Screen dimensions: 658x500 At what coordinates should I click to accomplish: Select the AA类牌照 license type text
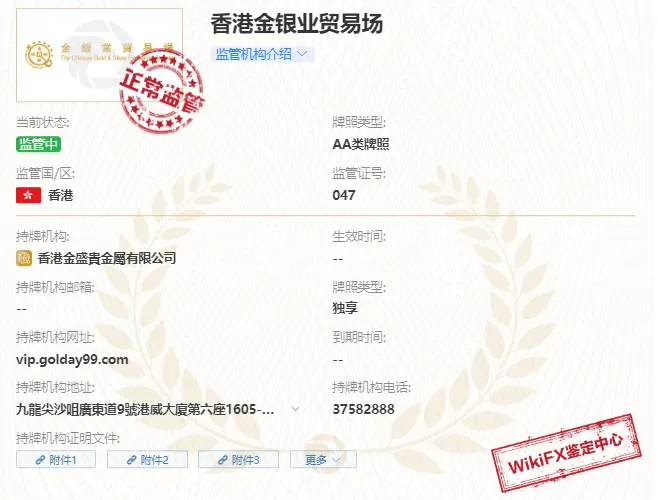[x=361, y=144]
